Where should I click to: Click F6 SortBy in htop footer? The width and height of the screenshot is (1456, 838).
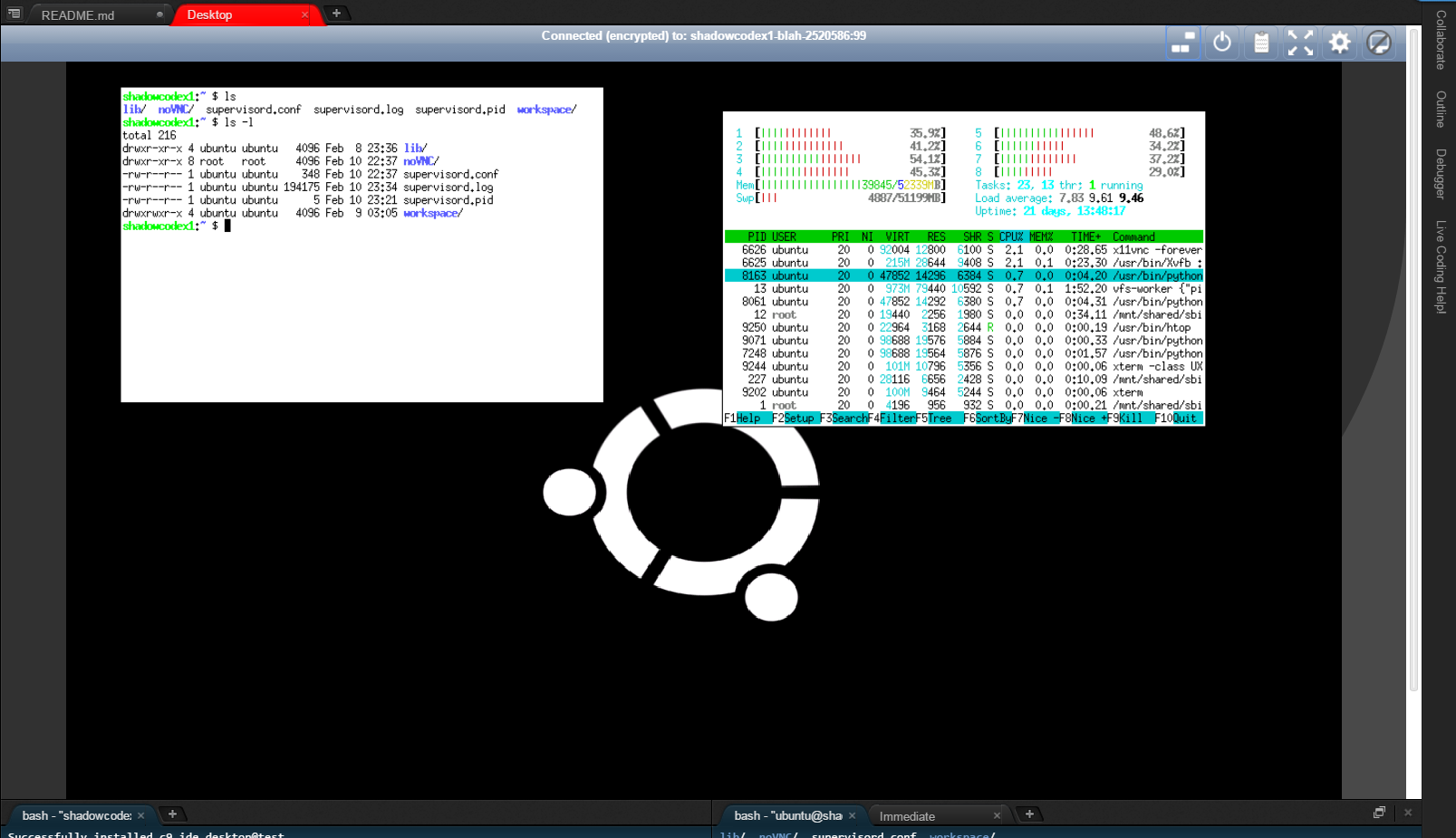[x=988, y=419]
